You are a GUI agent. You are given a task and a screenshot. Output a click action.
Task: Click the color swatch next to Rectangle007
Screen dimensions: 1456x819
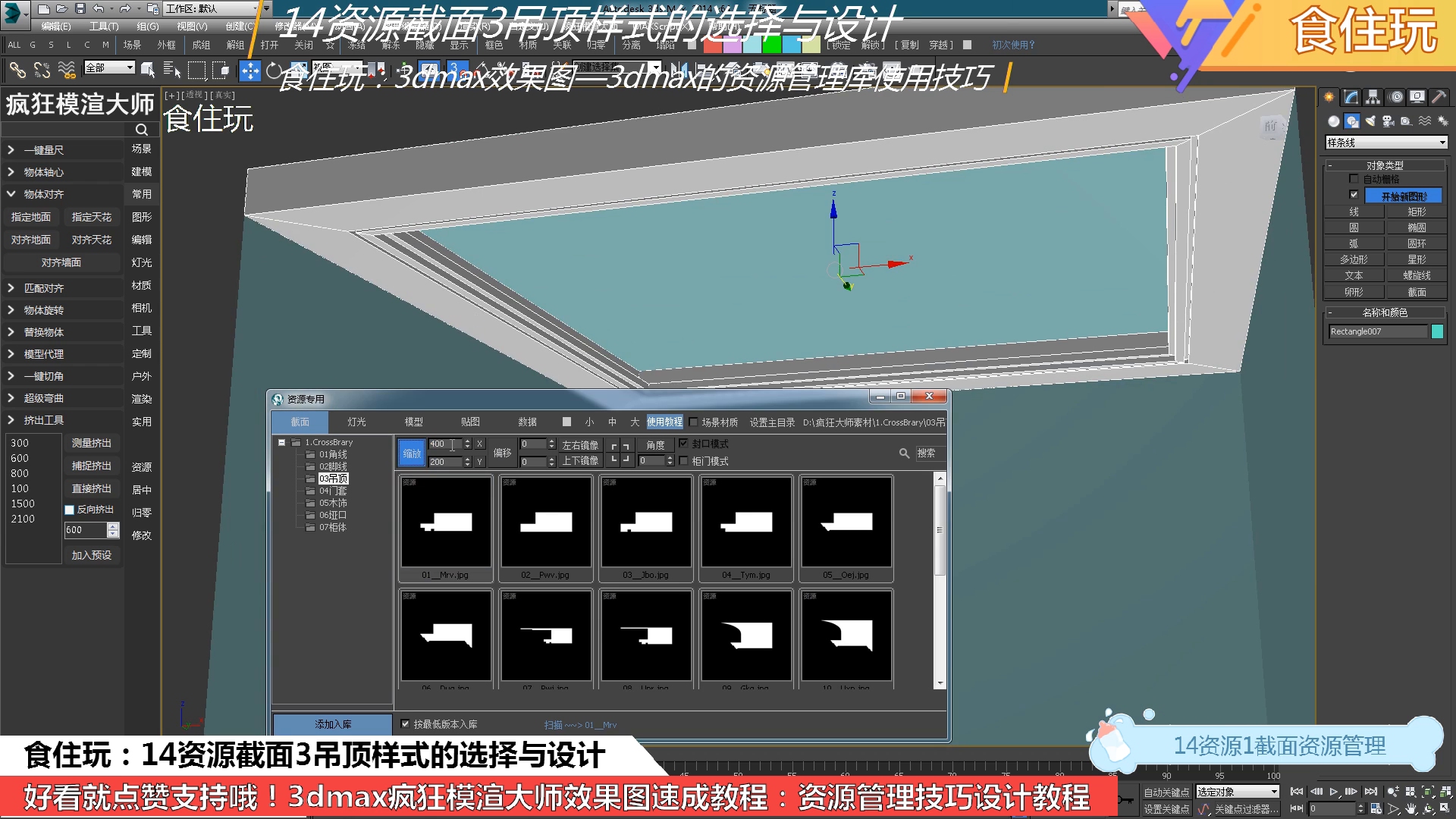click(x=1436, y=331)
